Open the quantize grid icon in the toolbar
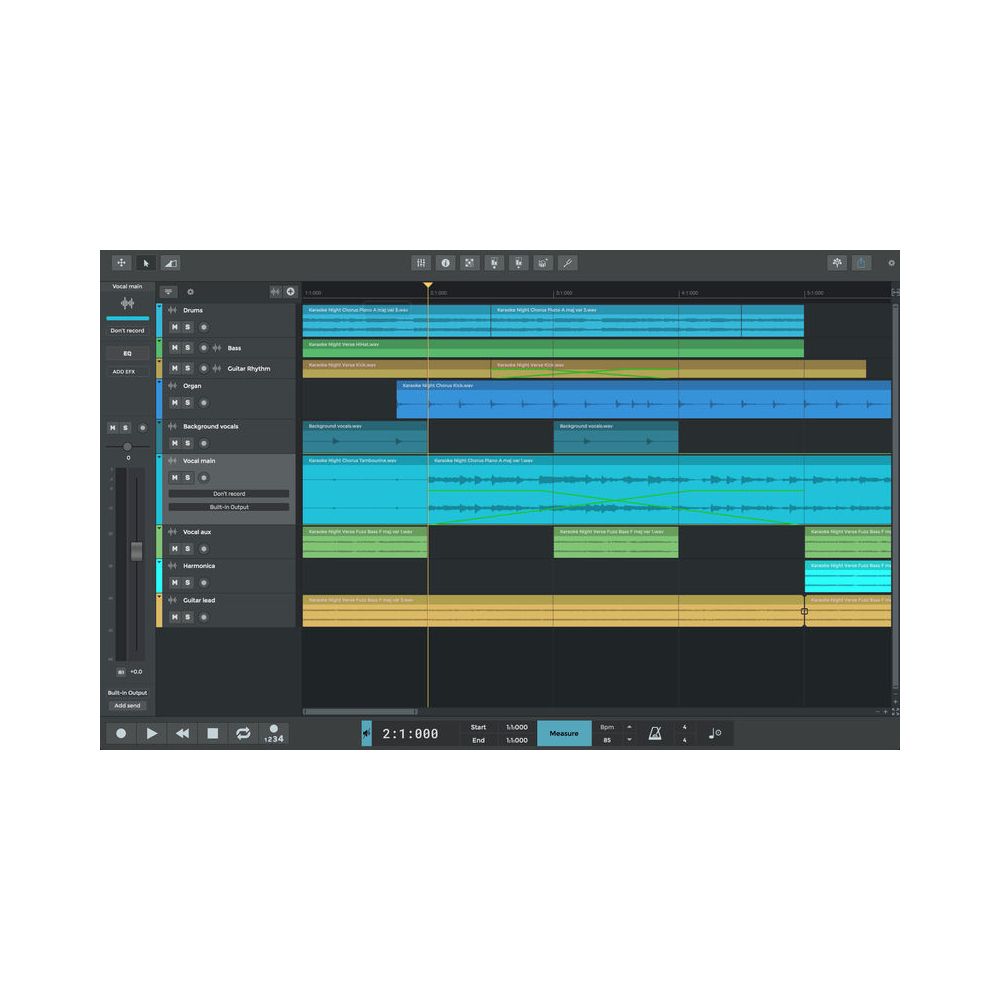1000x1000 pixels. coord(420,262)
